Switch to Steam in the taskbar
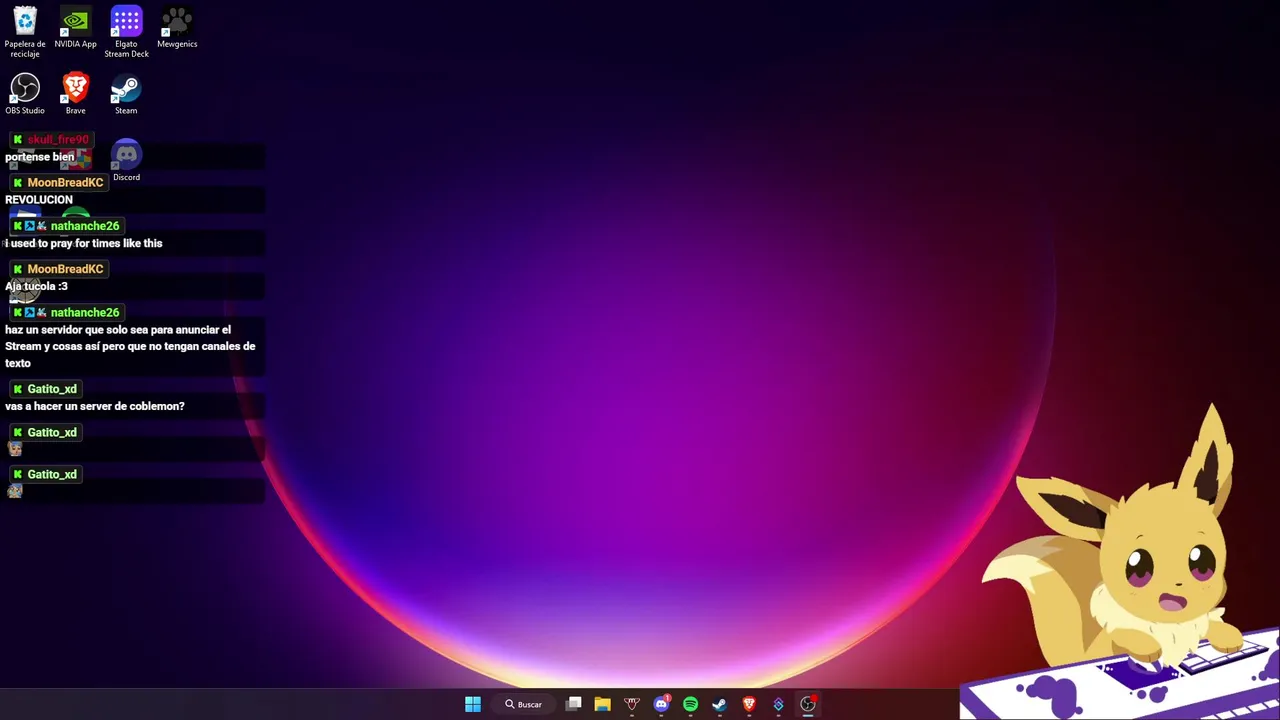The width and height of the screenshot is (1280, 720). click(719, 704)
